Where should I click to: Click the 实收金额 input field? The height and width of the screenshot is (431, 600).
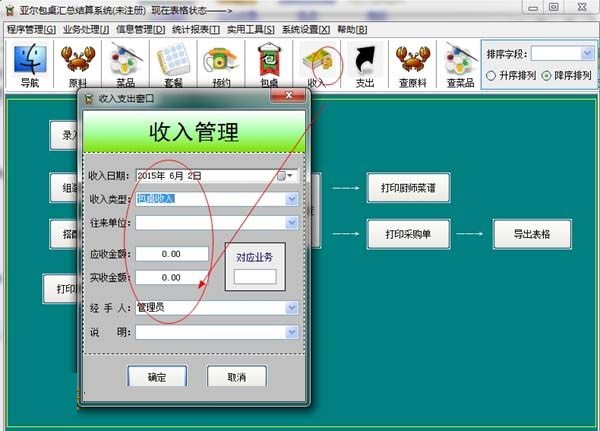click(172, 277)
